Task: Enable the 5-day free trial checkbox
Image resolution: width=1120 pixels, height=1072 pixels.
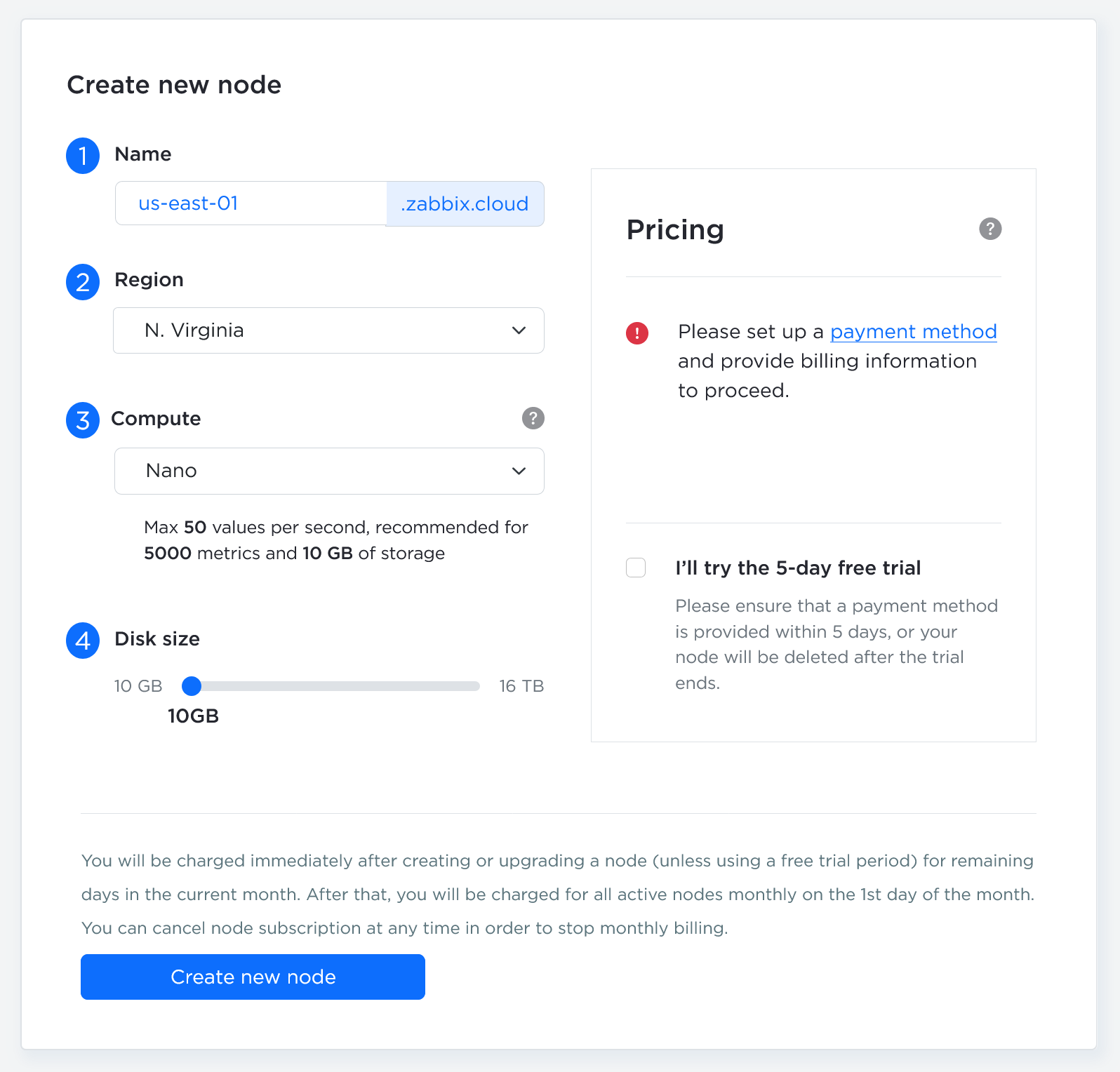Action: pos(636,568)
